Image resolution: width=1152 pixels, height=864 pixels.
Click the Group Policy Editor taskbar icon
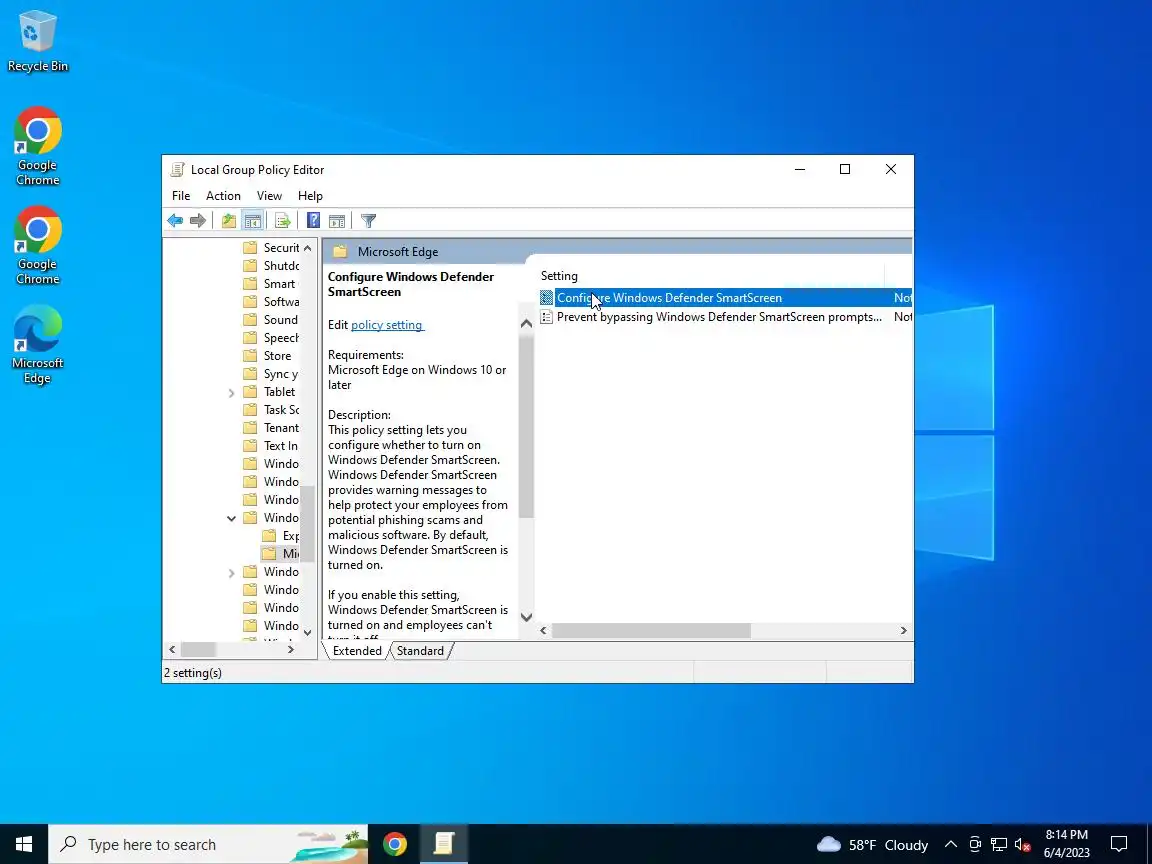(x=444, y=844)
